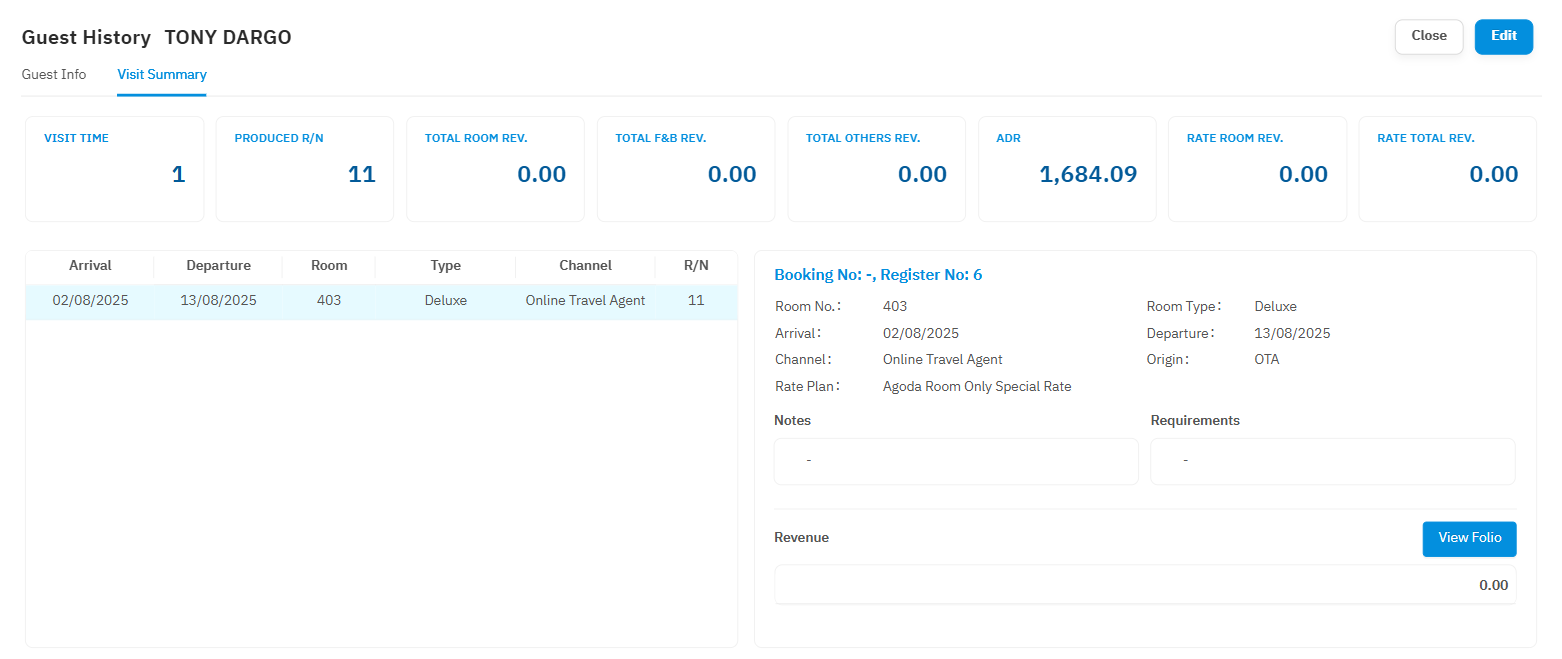Click the R/N column header
The width and height of the screenshot is (1562, 659).
tap(696, 266)
